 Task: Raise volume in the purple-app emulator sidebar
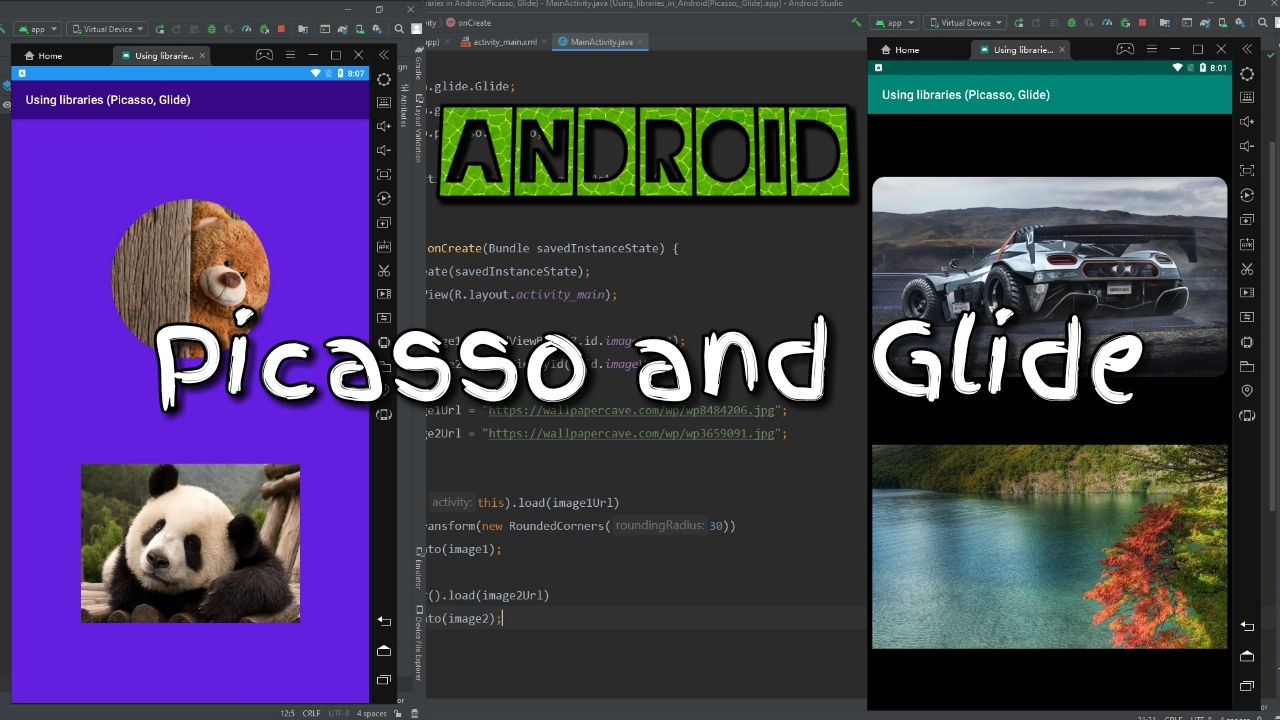[384, 126]
